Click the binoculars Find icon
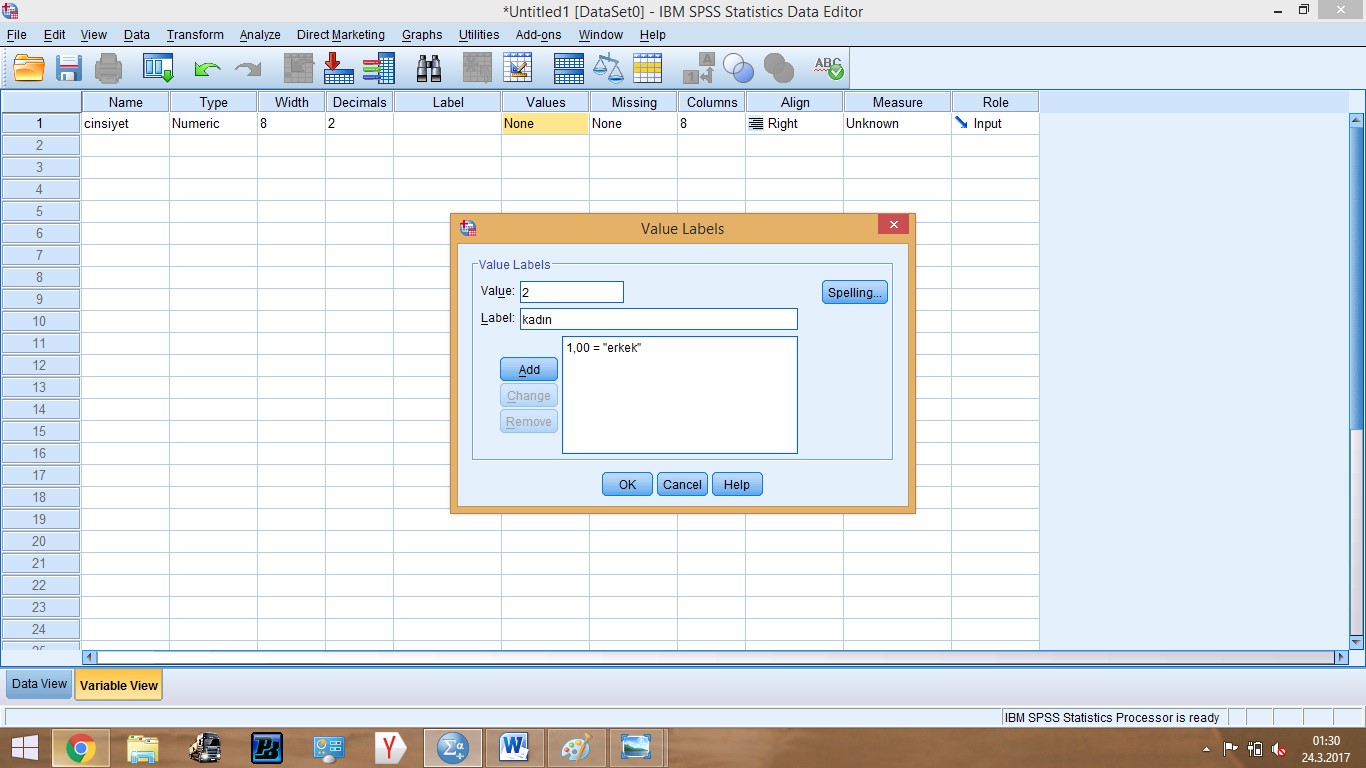 tap(429, 68)
